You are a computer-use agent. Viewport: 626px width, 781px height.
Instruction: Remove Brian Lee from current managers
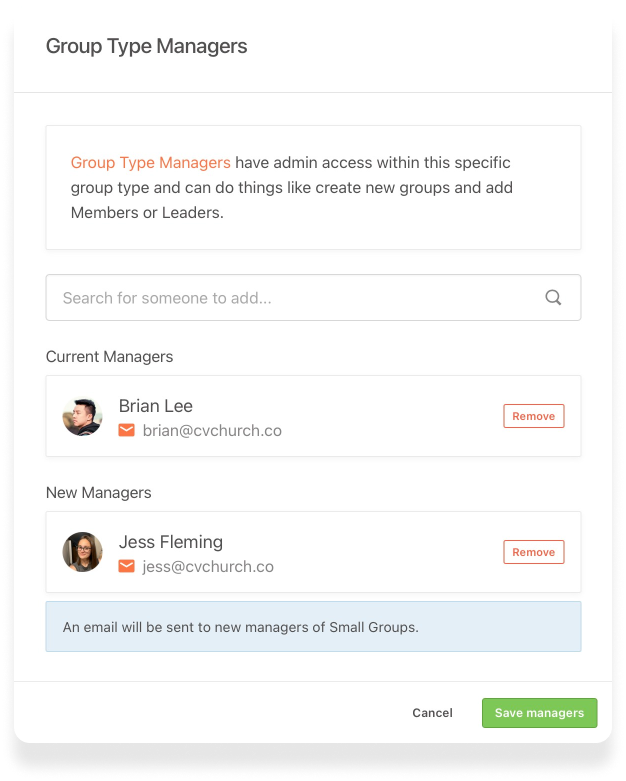coord(533,416)
